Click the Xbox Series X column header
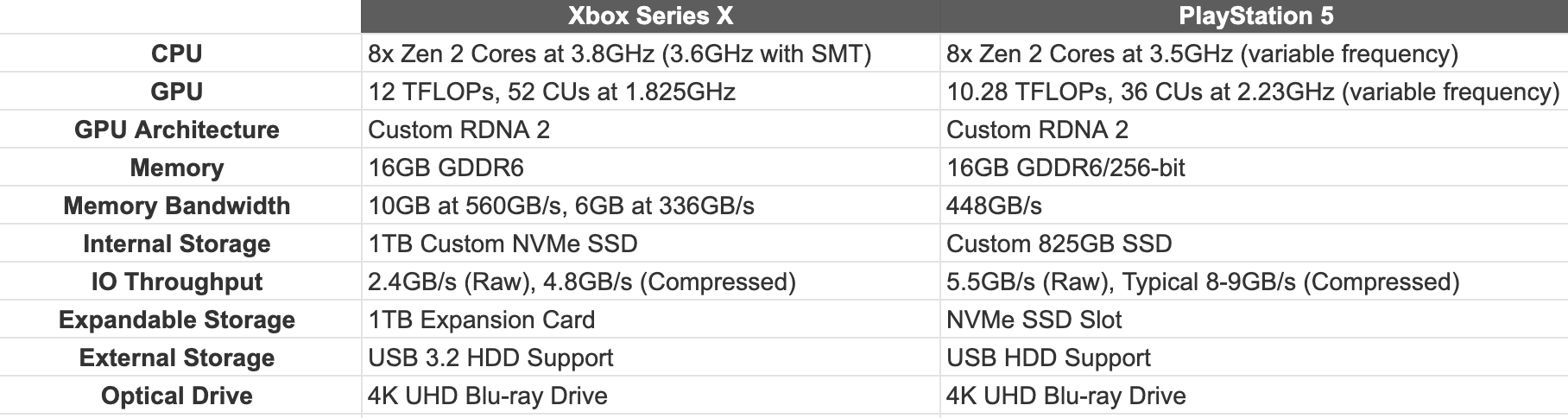The height and width of the screenshot is (418, 1568). tap(649, 16)
